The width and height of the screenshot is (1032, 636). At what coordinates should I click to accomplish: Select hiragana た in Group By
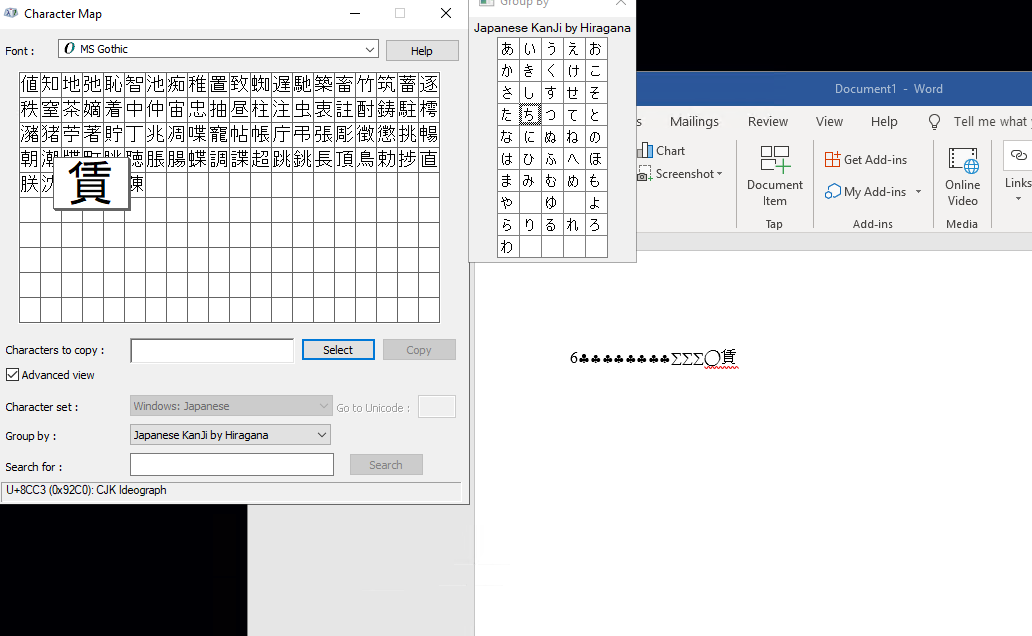(x=507, y=115)
